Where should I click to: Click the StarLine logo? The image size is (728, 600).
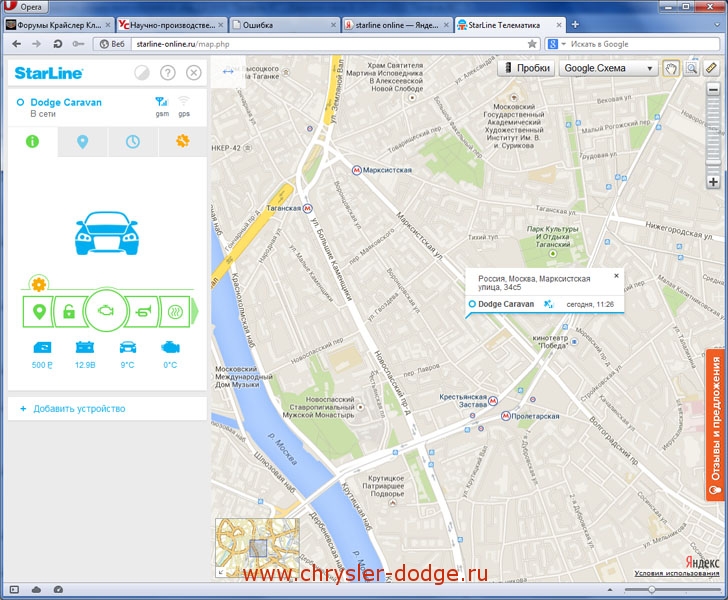point(49,73)
